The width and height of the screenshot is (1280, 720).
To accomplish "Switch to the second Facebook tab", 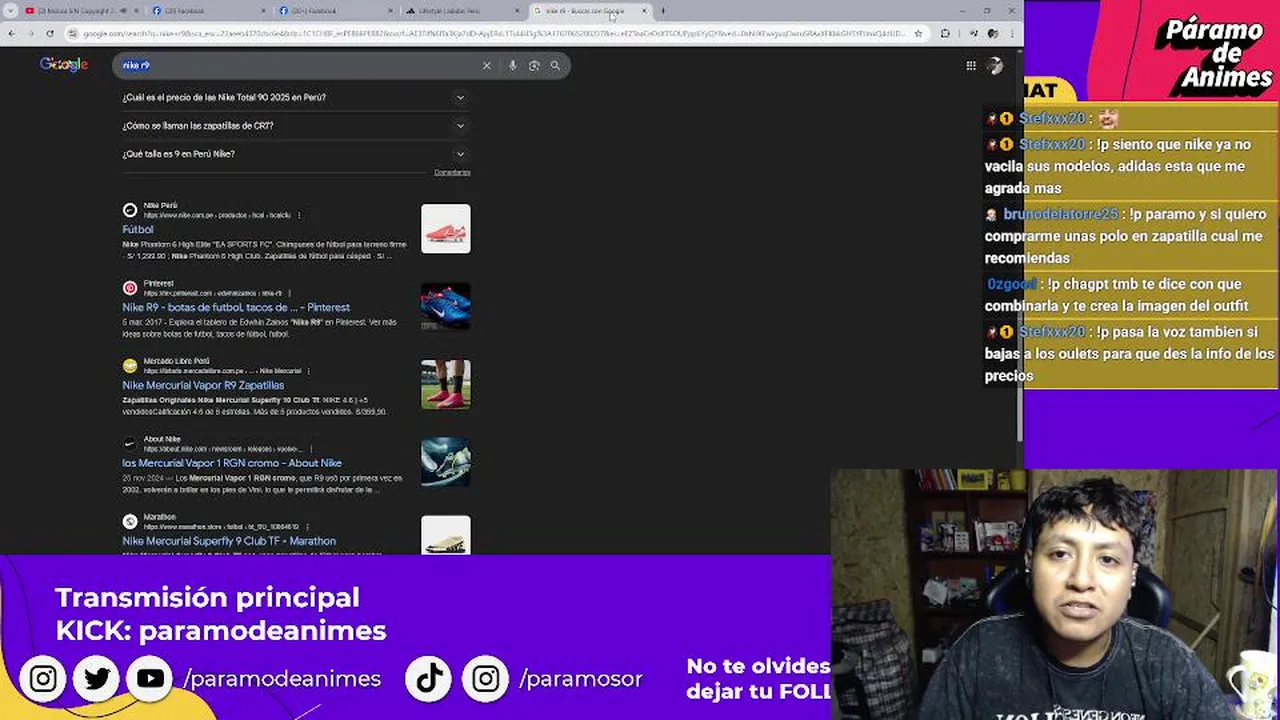I will [333, 11].
